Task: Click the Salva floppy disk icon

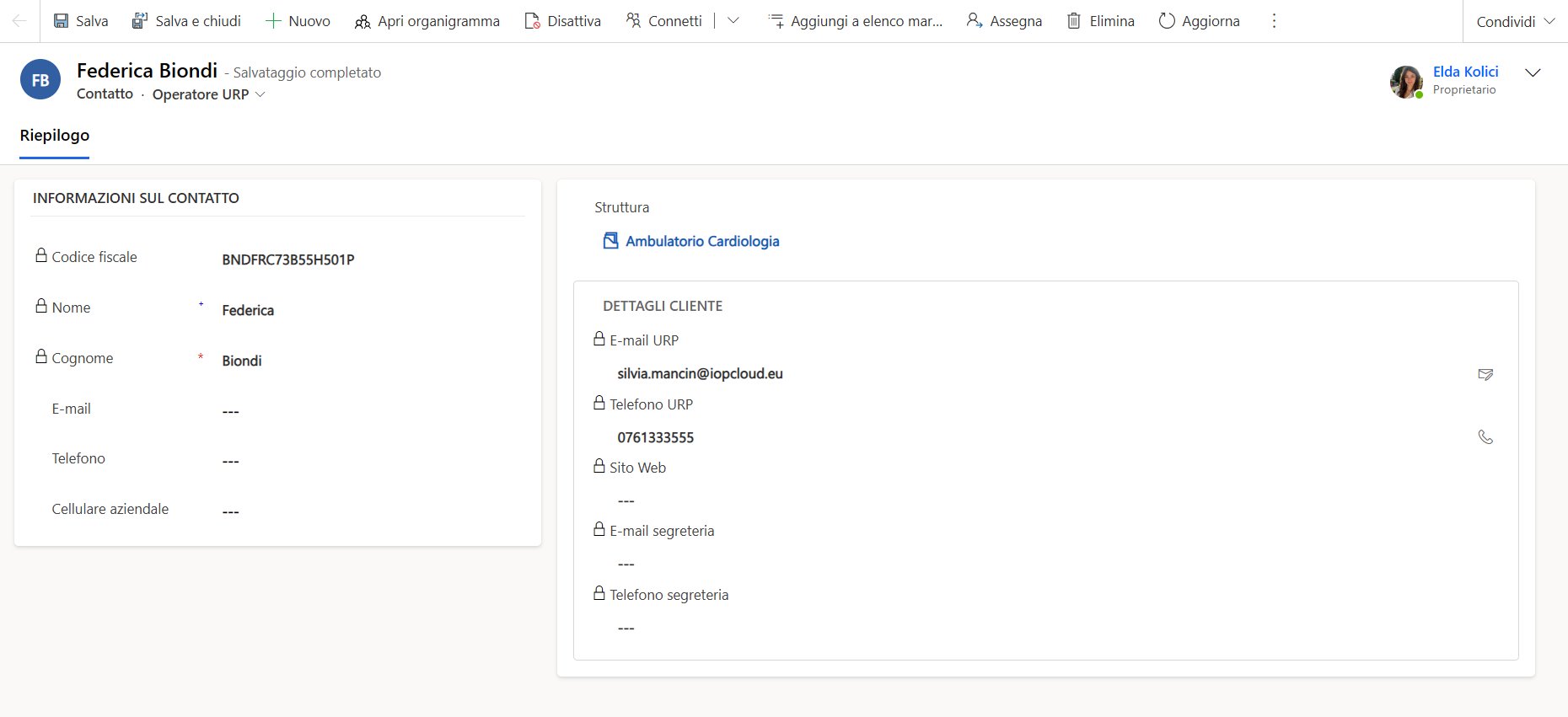Action: (x=62, y=21)
